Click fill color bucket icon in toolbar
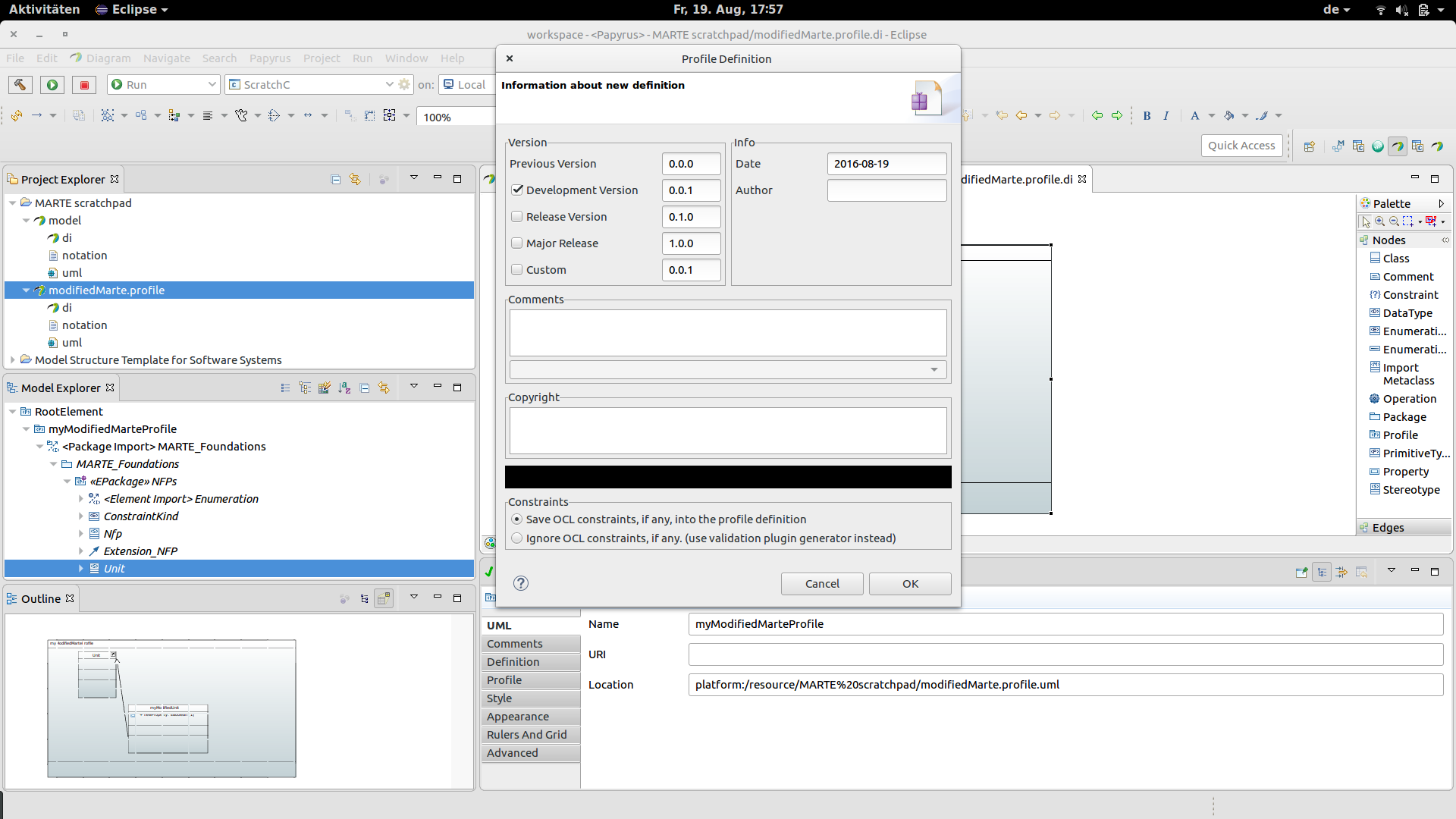Screen dimensions: 1456x819 pos(1229,116)
